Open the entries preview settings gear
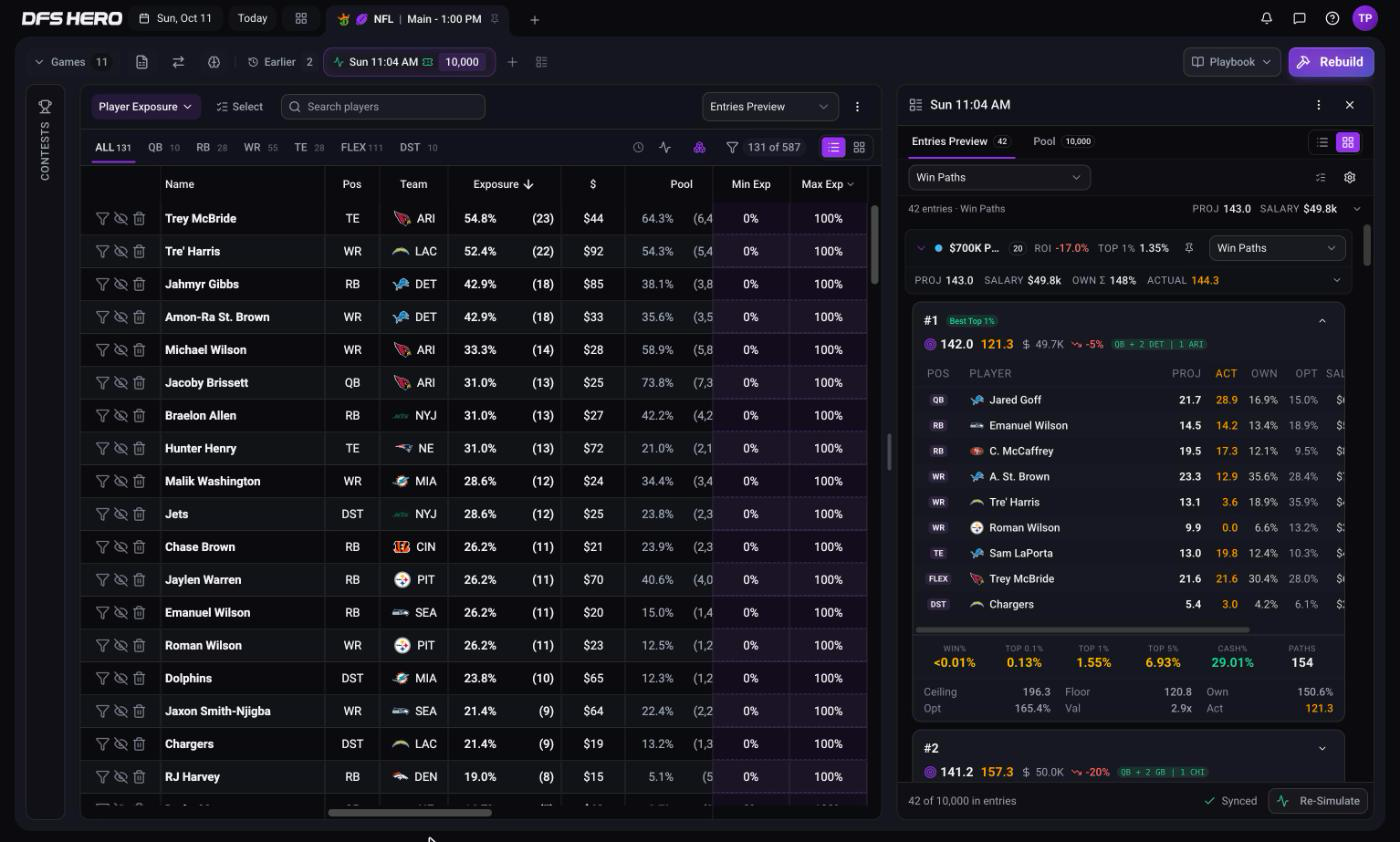The height and width of the screenshot is (842, 1400). coord(1349,177)
